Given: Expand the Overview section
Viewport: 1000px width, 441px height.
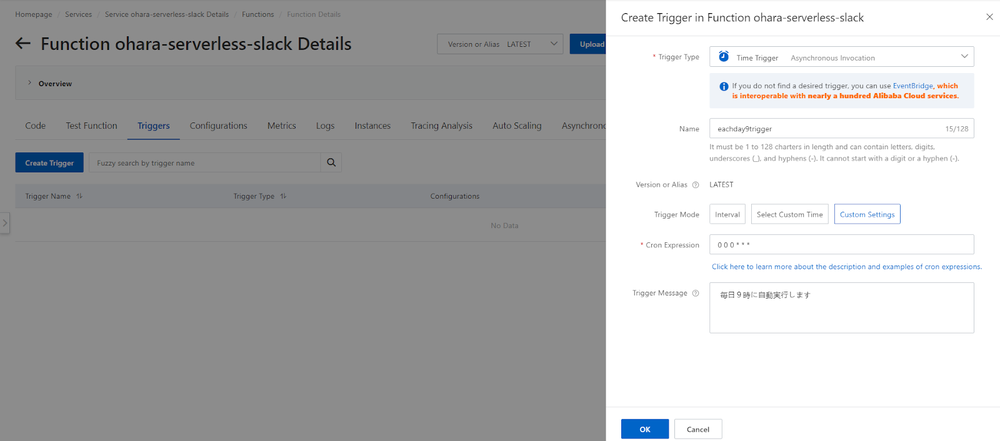Looking at the screenshot, I should coord(29,84).
